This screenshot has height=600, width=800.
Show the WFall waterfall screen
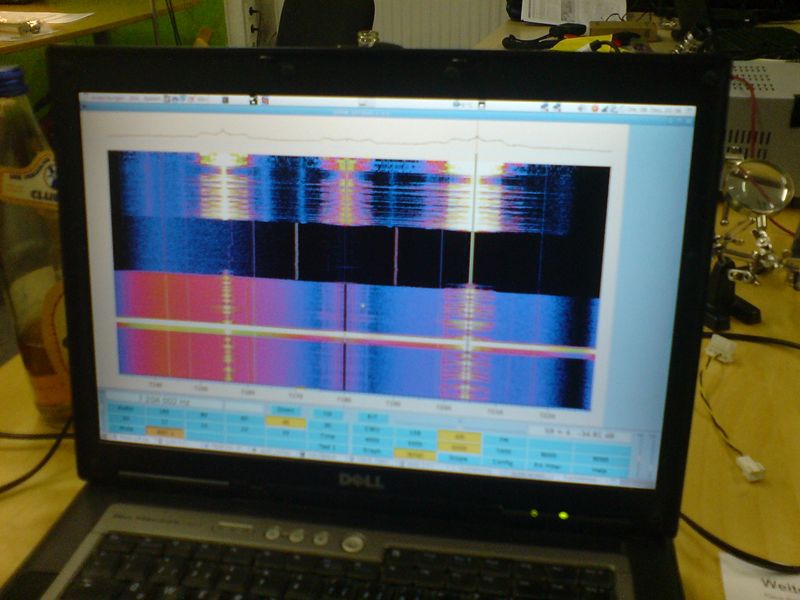[414, 454]
